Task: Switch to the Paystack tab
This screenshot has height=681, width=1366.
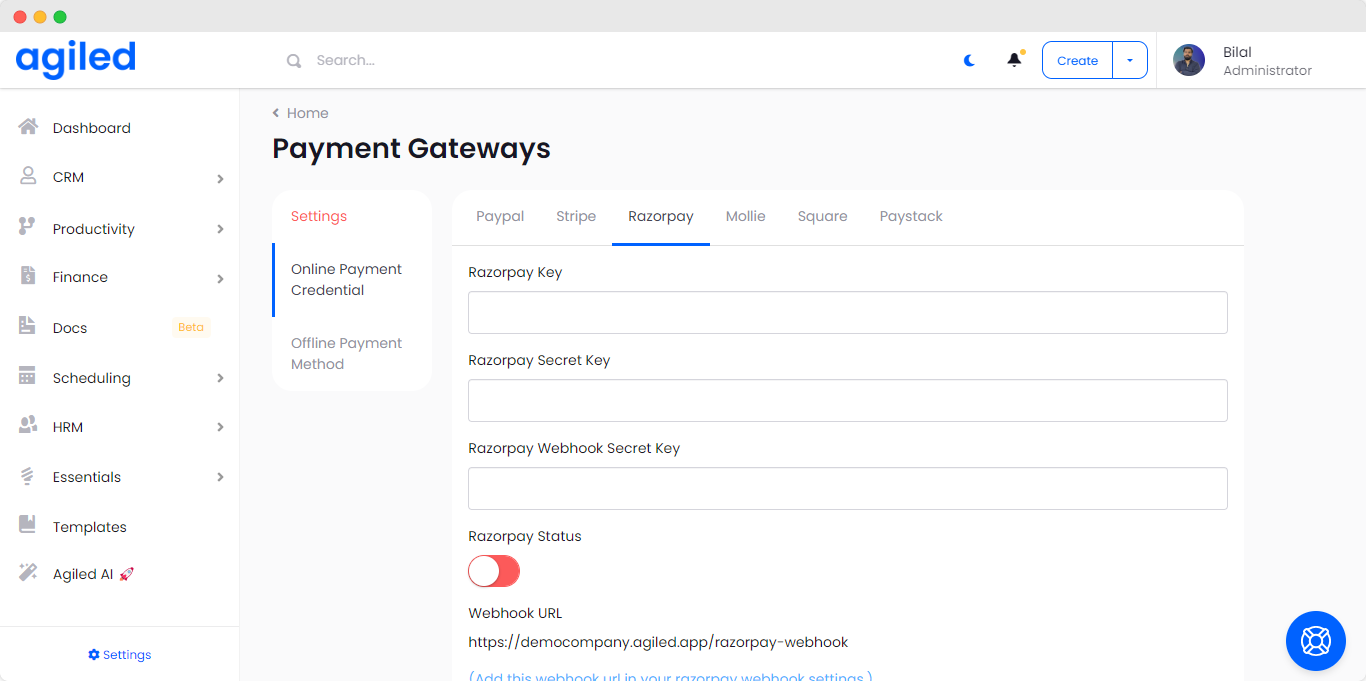Action: [911, 216]
